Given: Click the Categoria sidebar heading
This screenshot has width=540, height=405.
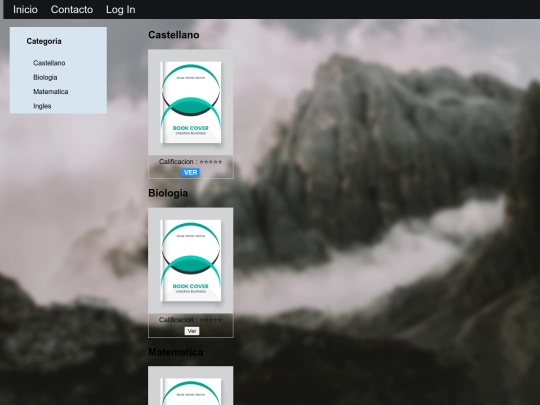Looking at the screenshot, I should [x=44, y=41].
